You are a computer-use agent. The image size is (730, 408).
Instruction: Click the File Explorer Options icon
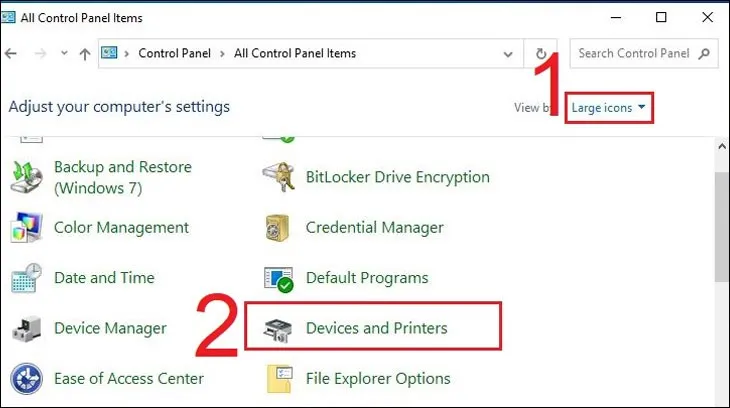coord(278,379)
